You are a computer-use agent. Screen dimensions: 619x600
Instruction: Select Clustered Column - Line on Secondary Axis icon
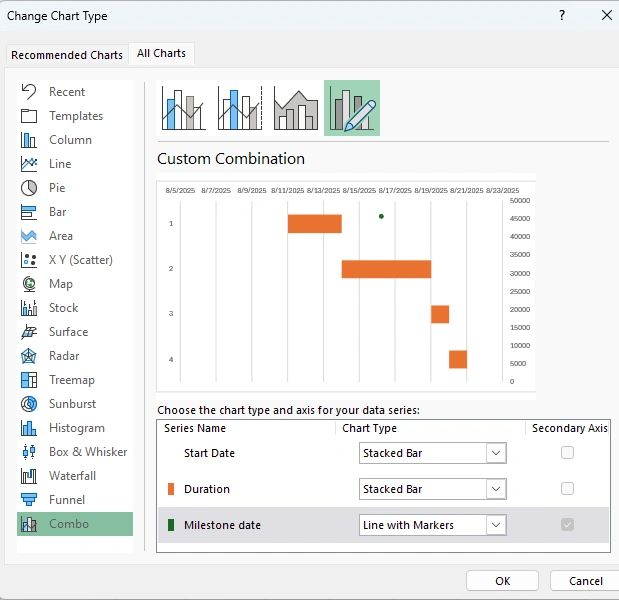[240, 108]
